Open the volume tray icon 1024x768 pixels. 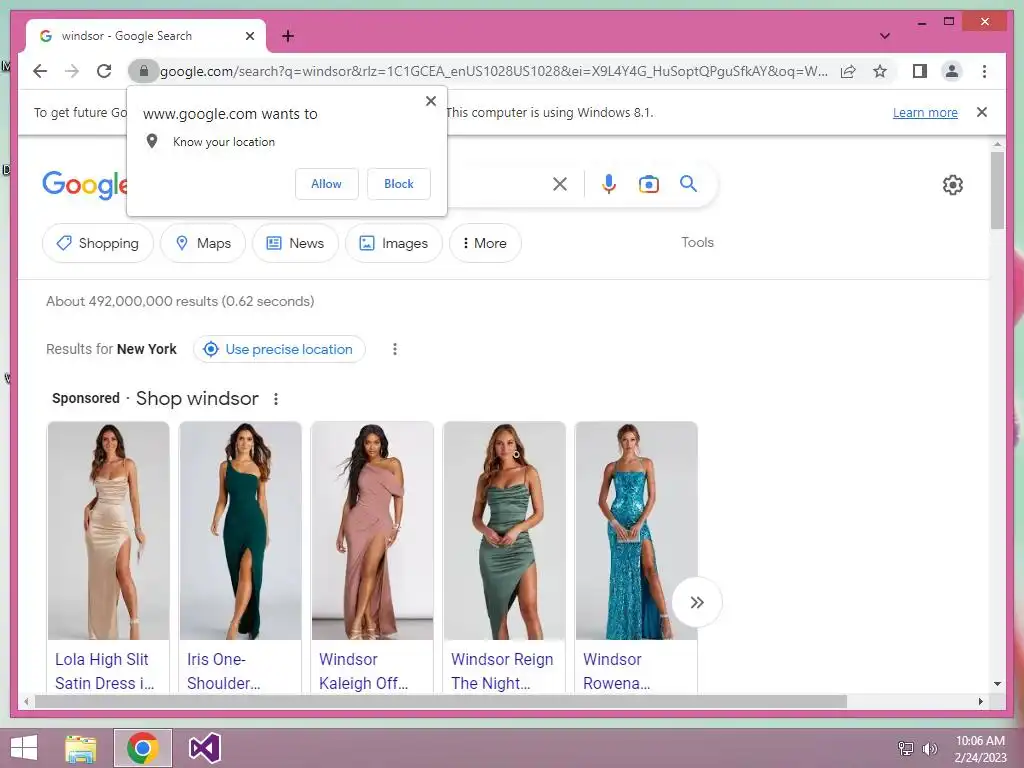(929, 748)
